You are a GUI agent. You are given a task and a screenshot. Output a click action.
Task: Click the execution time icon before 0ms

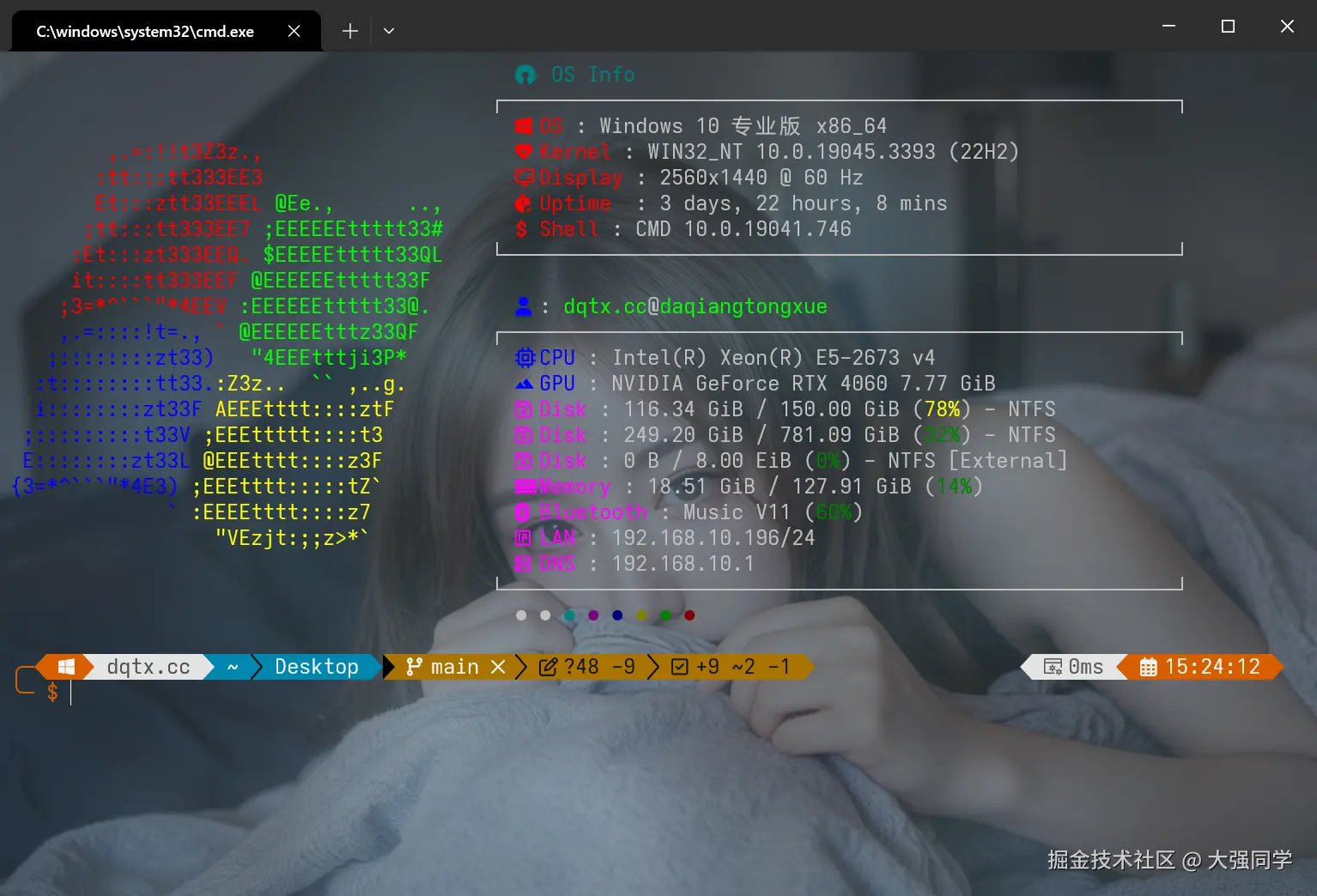pyautogui.click(x=1053, y=667)
